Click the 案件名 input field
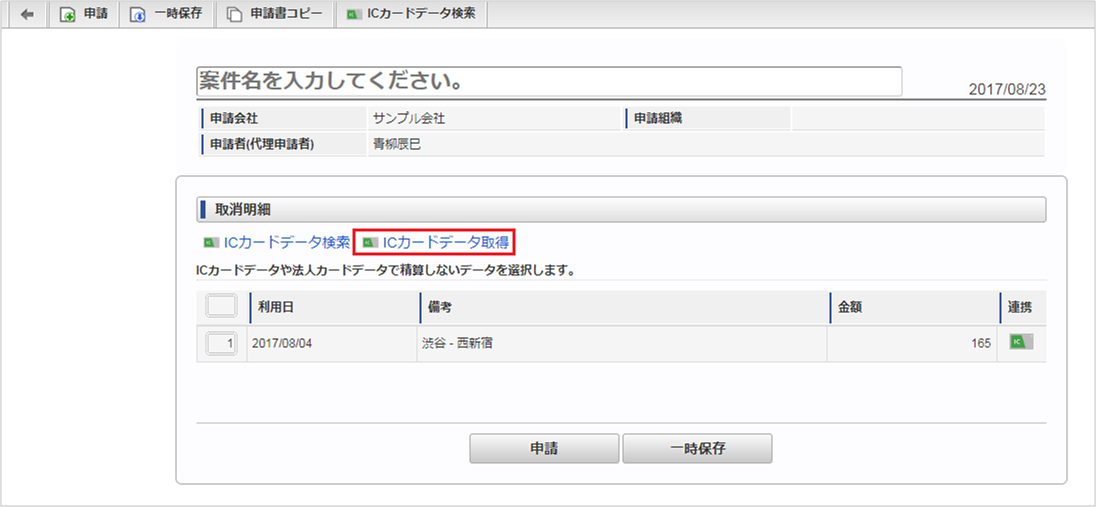1096x507 pixels. pyautogui.click(x=549, y=81)
